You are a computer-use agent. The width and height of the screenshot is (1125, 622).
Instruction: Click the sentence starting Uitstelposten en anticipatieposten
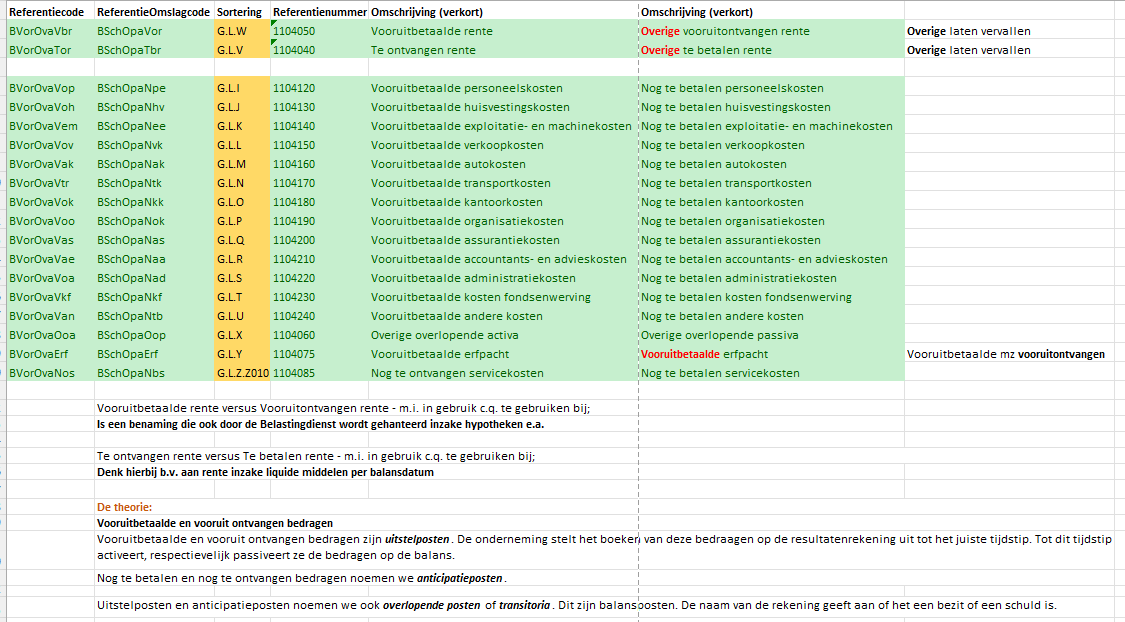click(576, 605)
